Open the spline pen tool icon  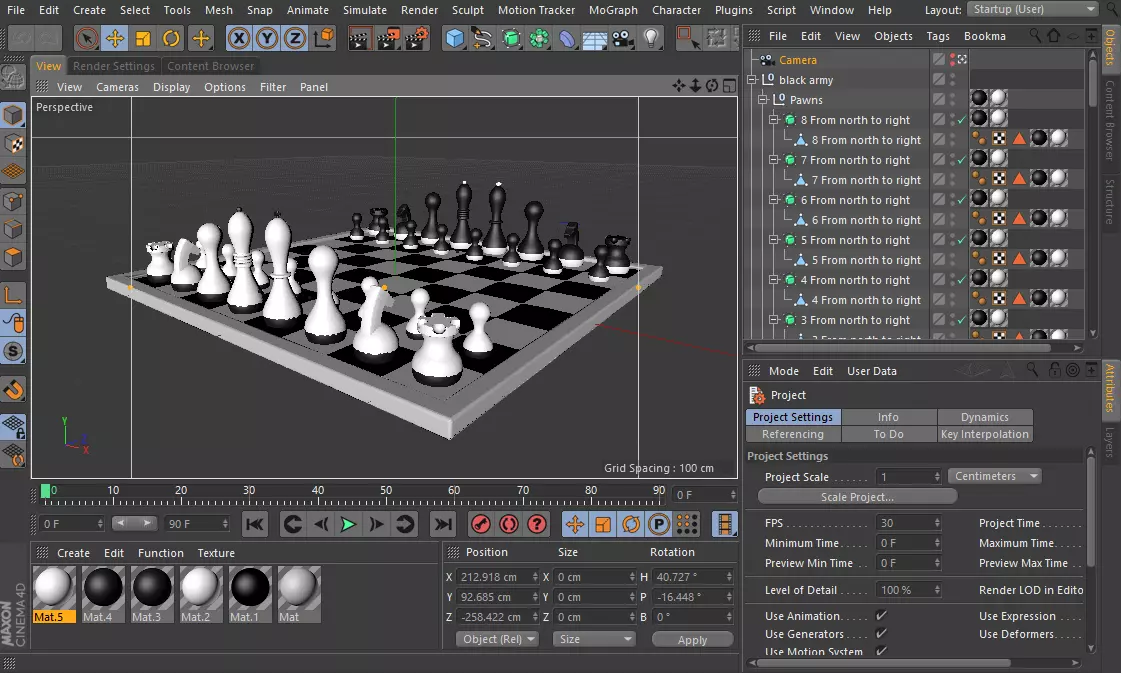click(483, 38)
